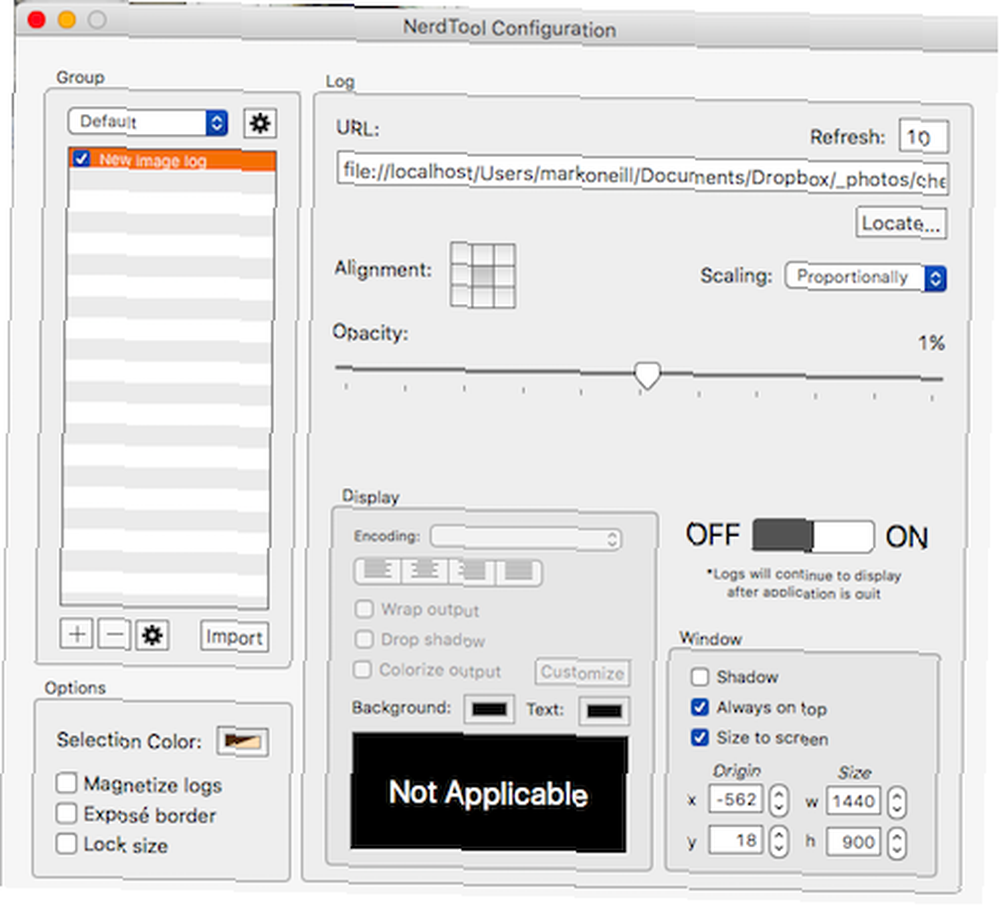Remove the selected log with the minus button

(115, 634)
